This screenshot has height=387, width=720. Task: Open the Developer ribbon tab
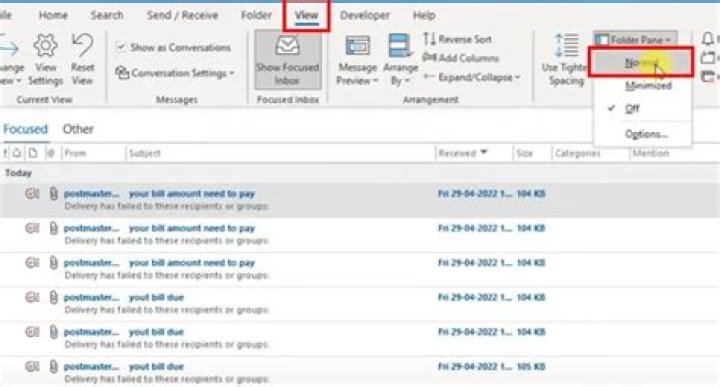[365, 15]
